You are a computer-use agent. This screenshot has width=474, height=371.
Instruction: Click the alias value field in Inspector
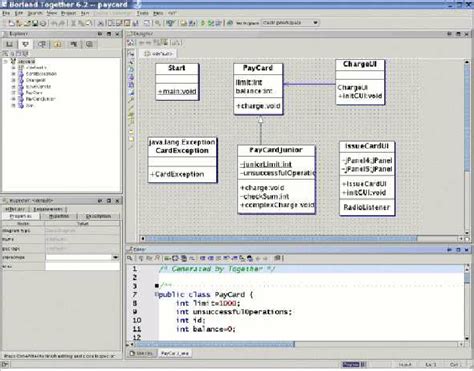click(x=82, y=266)
